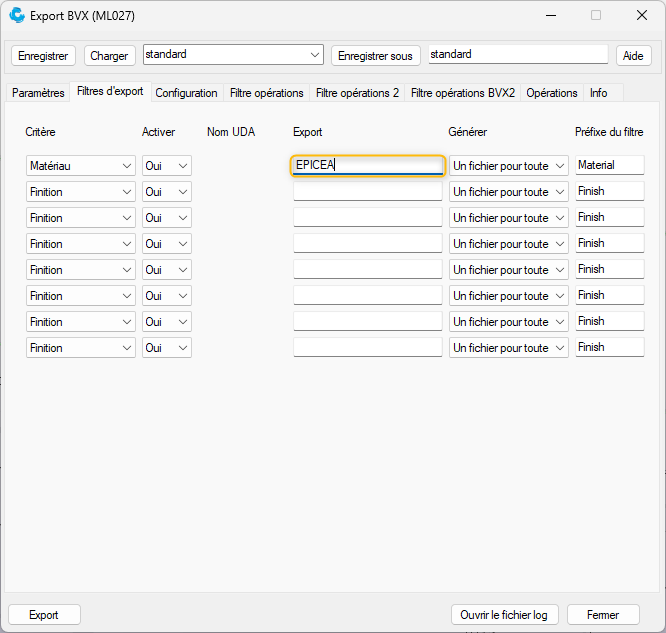Click the empty Export field in last Finition row

point(368,347)
